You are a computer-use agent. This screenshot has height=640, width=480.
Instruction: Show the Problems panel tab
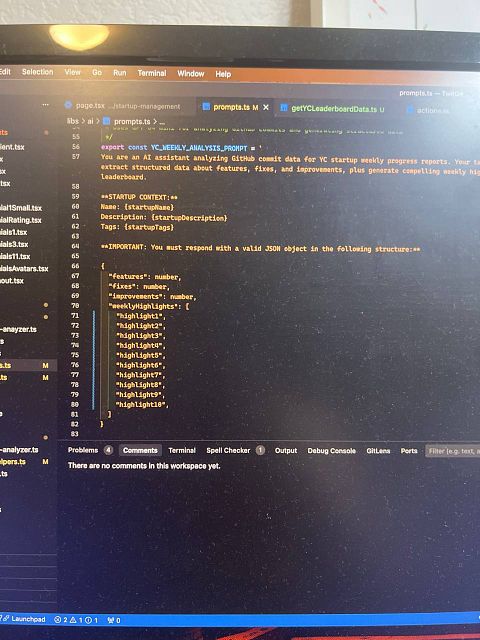(x=83, y=450)
